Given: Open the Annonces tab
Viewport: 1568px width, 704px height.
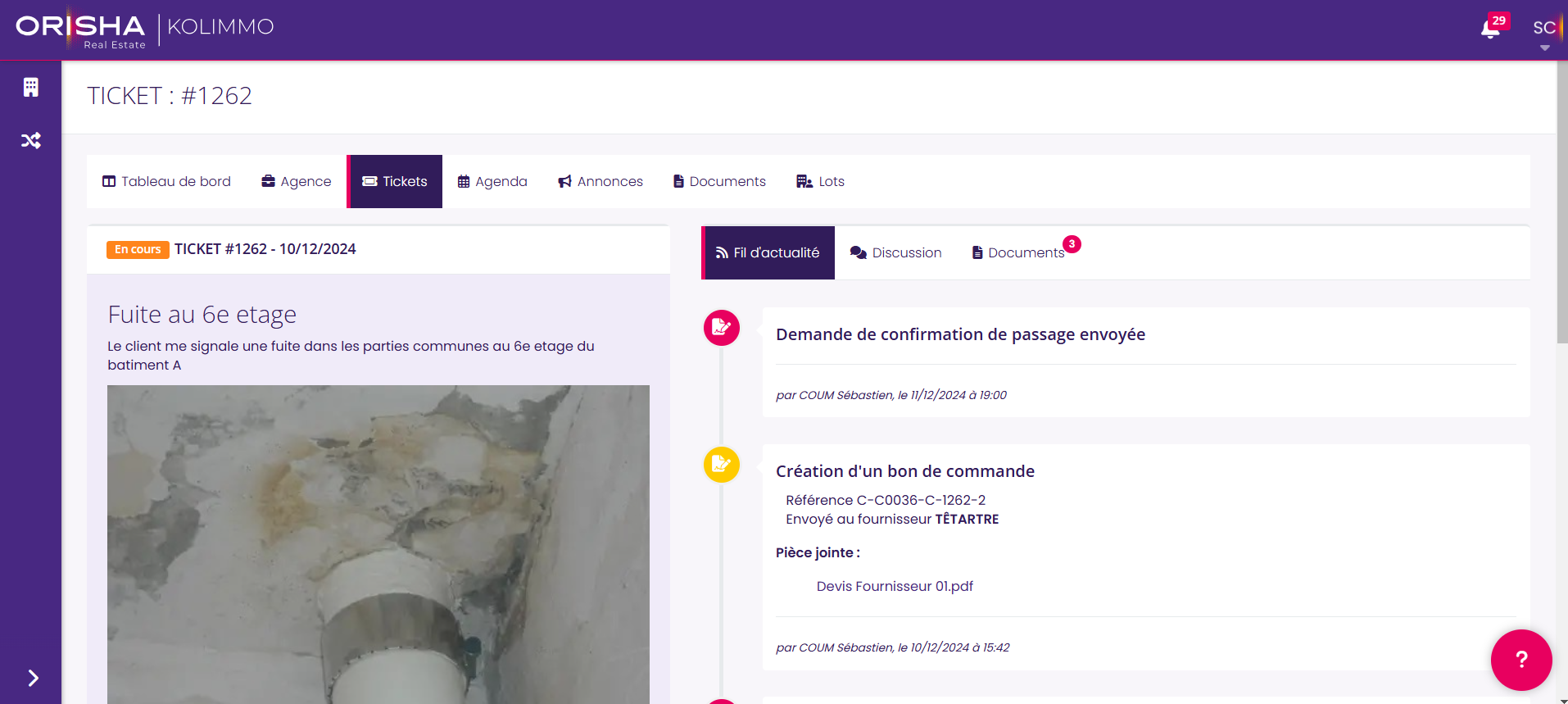Looking at the screenshot, I should pos(600,181).
